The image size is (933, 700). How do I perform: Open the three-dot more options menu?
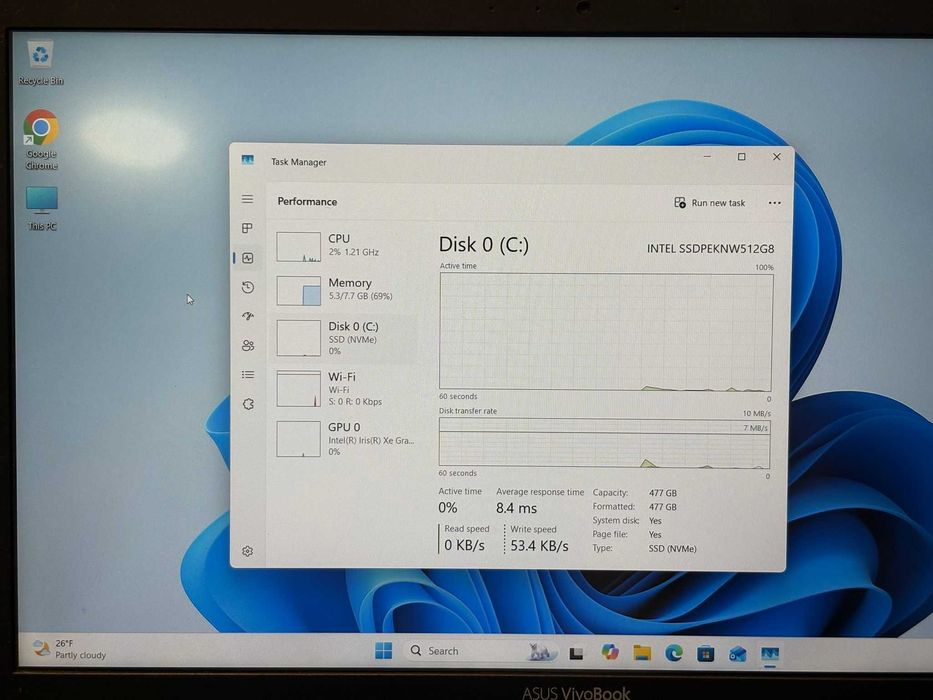point(774,203)
